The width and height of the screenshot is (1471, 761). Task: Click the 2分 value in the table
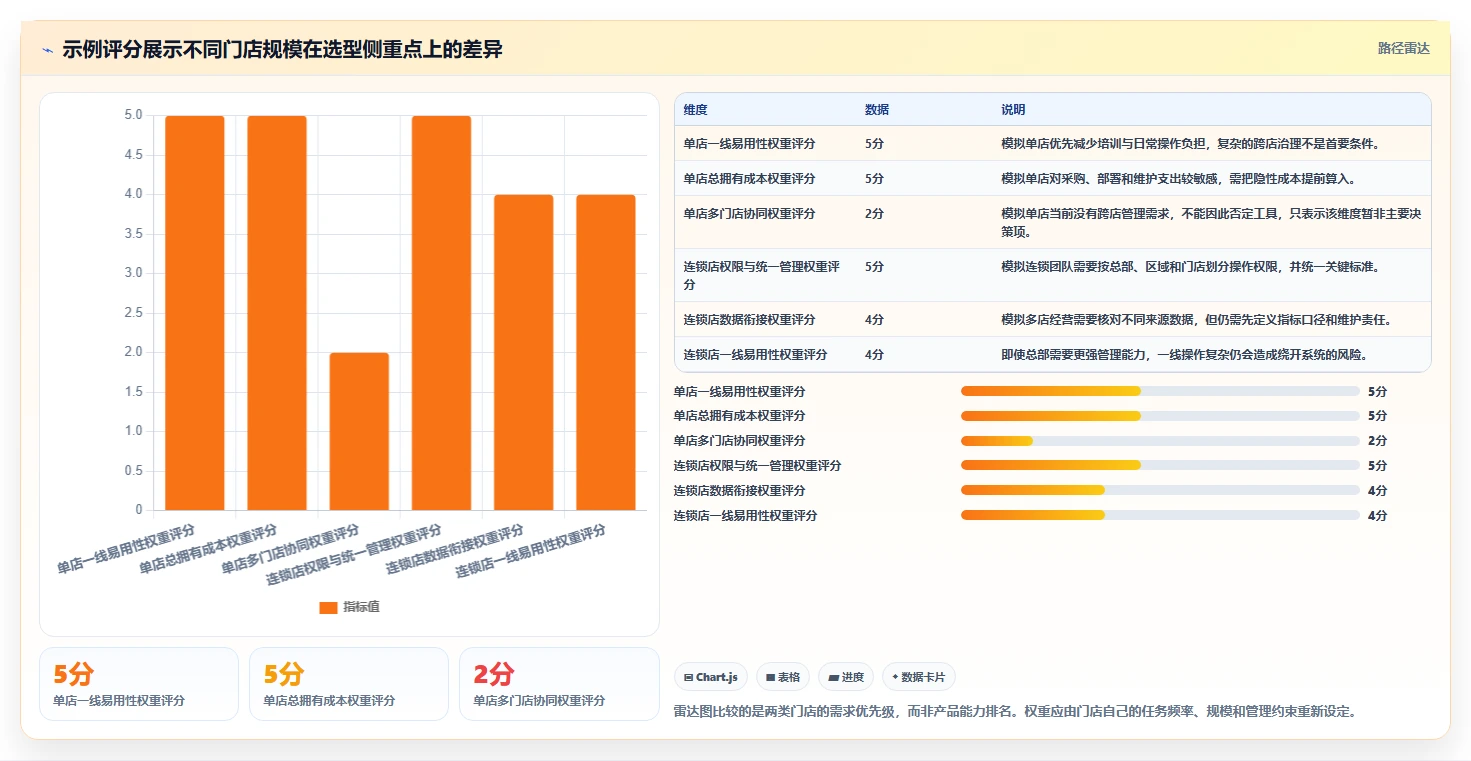click(x=874, y=213)
